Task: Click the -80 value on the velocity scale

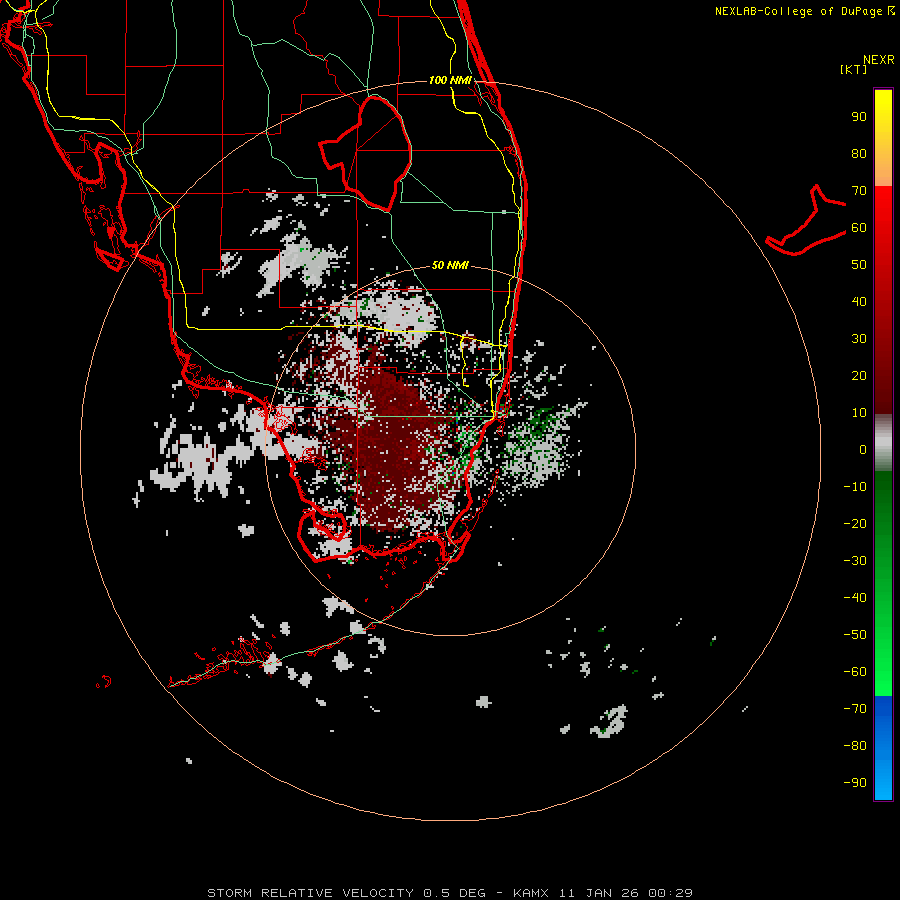Action: point(855,746)
